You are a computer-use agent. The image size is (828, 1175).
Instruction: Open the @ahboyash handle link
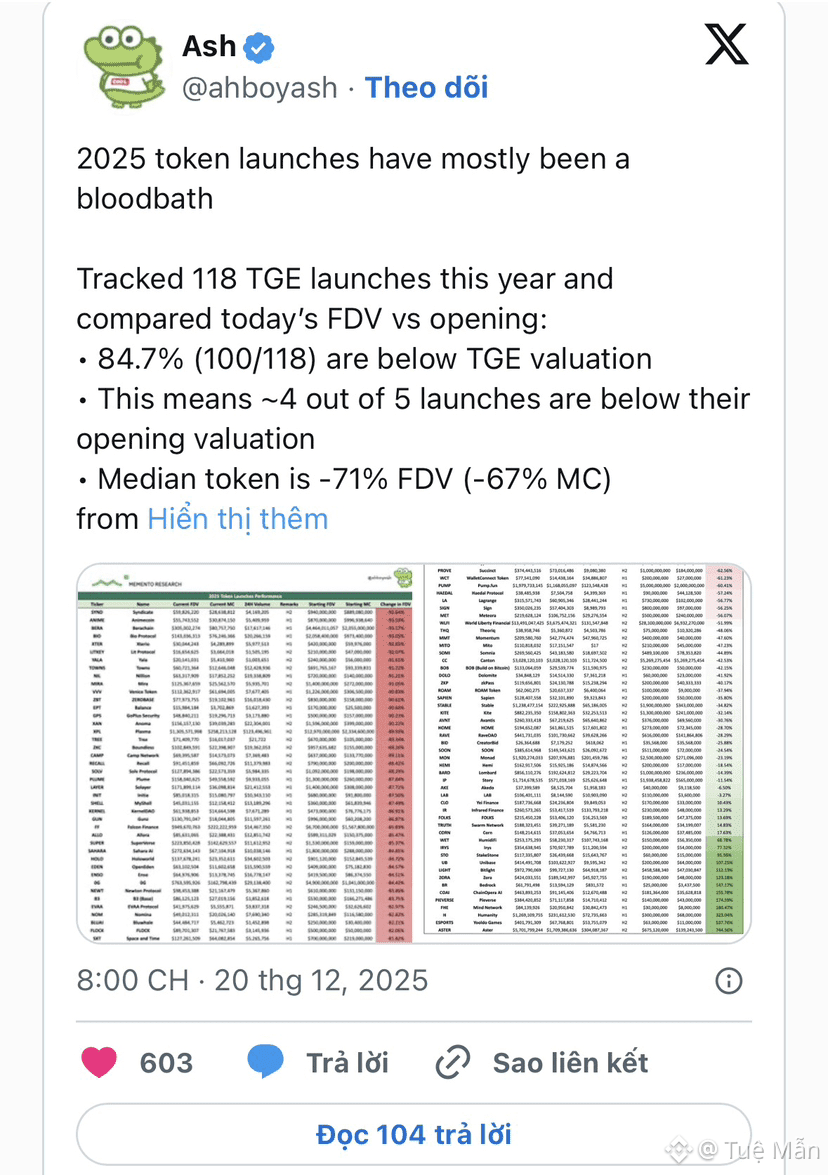[x=259, y=87]
